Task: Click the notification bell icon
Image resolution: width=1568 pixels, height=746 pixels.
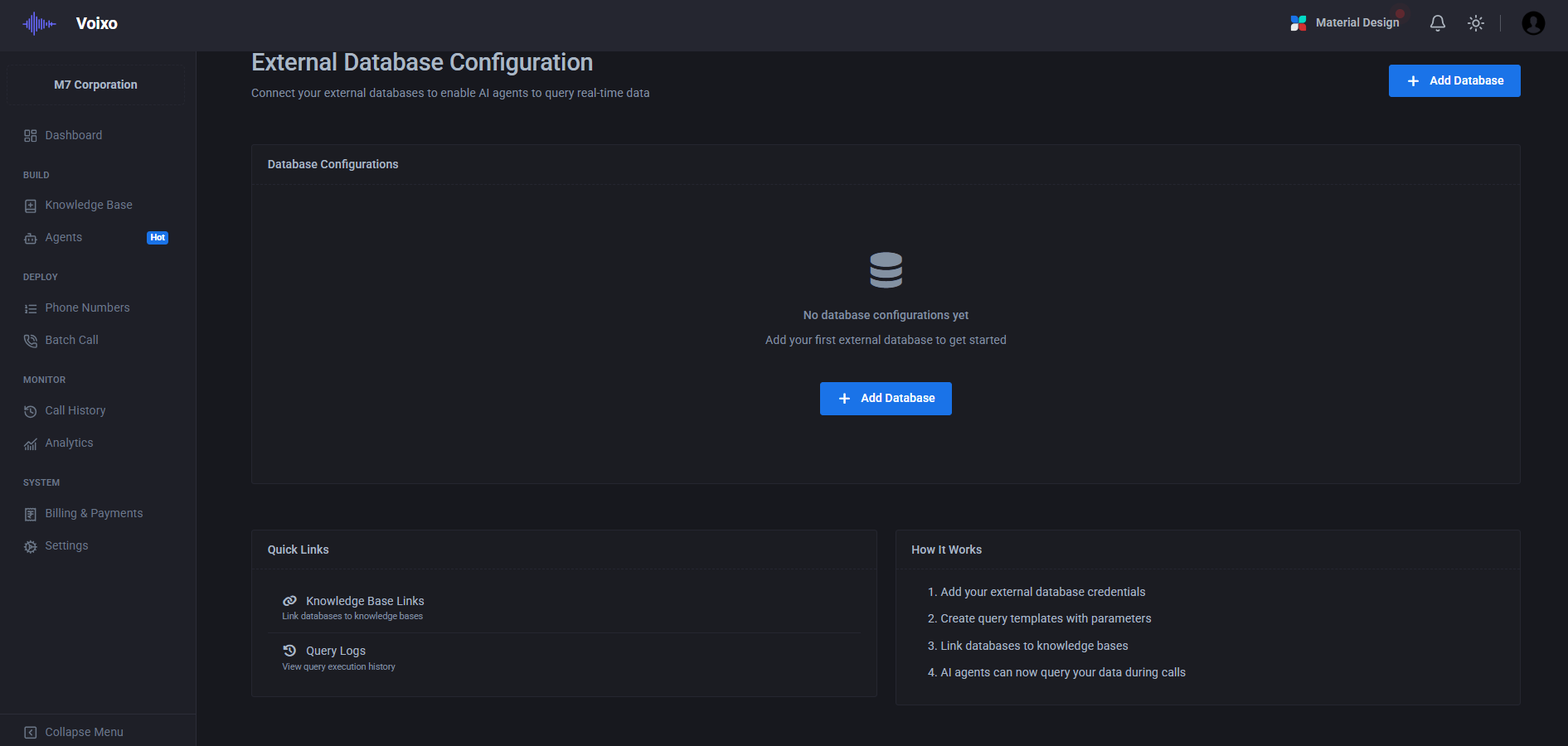Action: click(1437, 23)
